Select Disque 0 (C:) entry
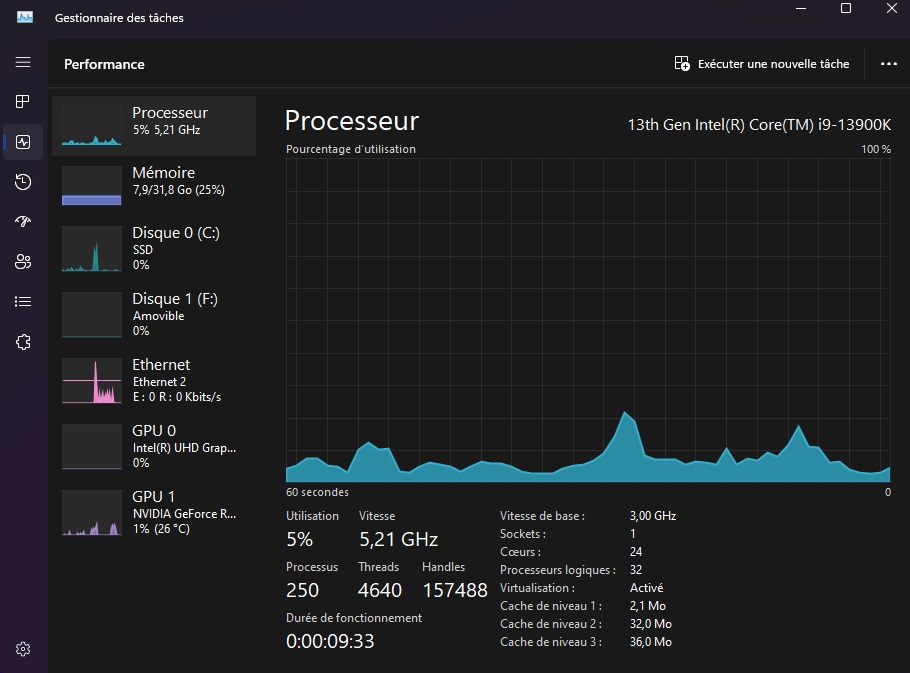The image size is (910, 673). pos(154,248)
